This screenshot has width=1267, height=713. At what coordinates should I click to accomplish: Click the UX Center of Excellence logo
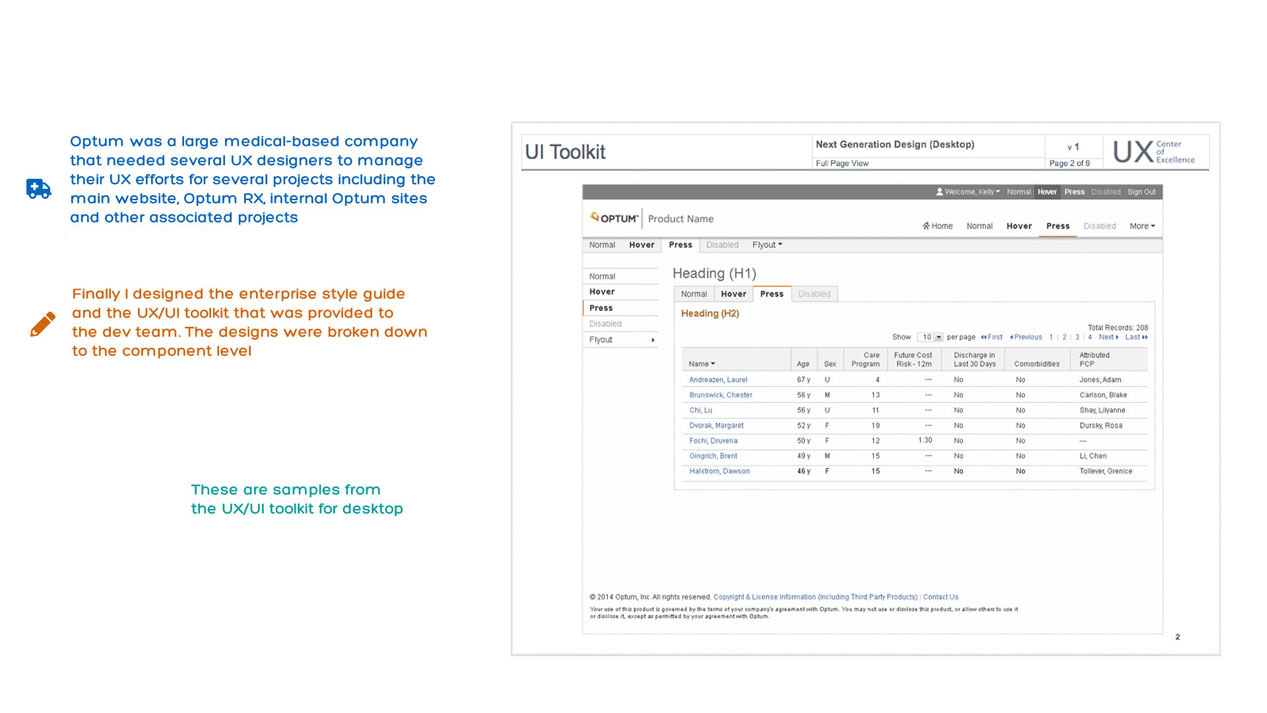click(x=1154, y=152)
